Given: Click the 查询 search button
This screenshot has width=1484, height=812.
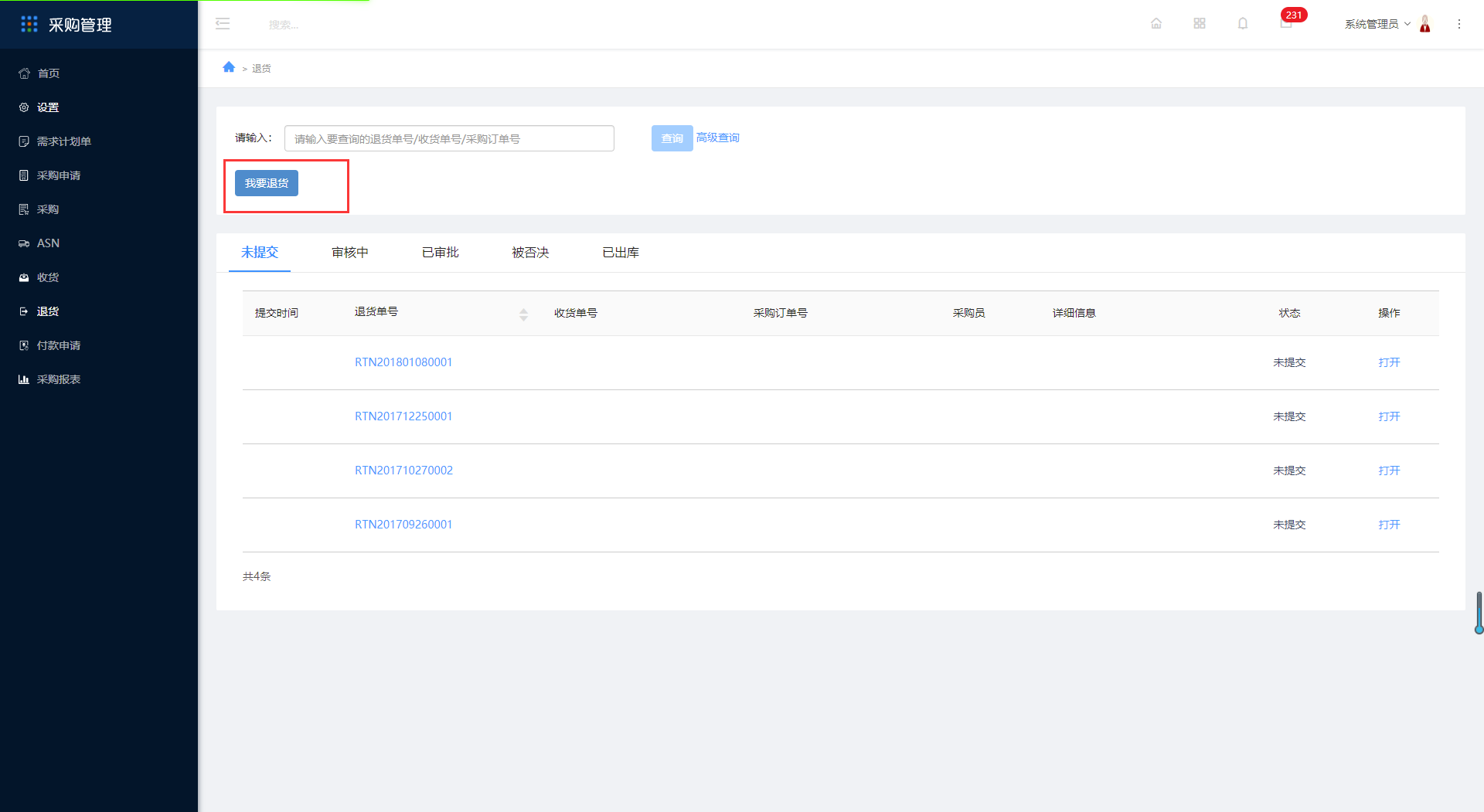Looking at the screenshot, I should pos(672,138).
